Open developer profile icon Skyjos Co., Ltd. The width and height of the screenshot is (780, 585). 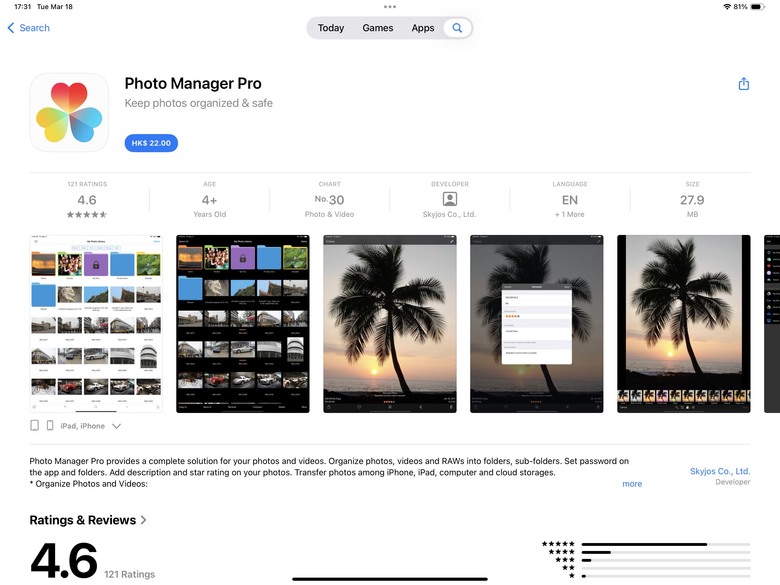tap(450, 199)
